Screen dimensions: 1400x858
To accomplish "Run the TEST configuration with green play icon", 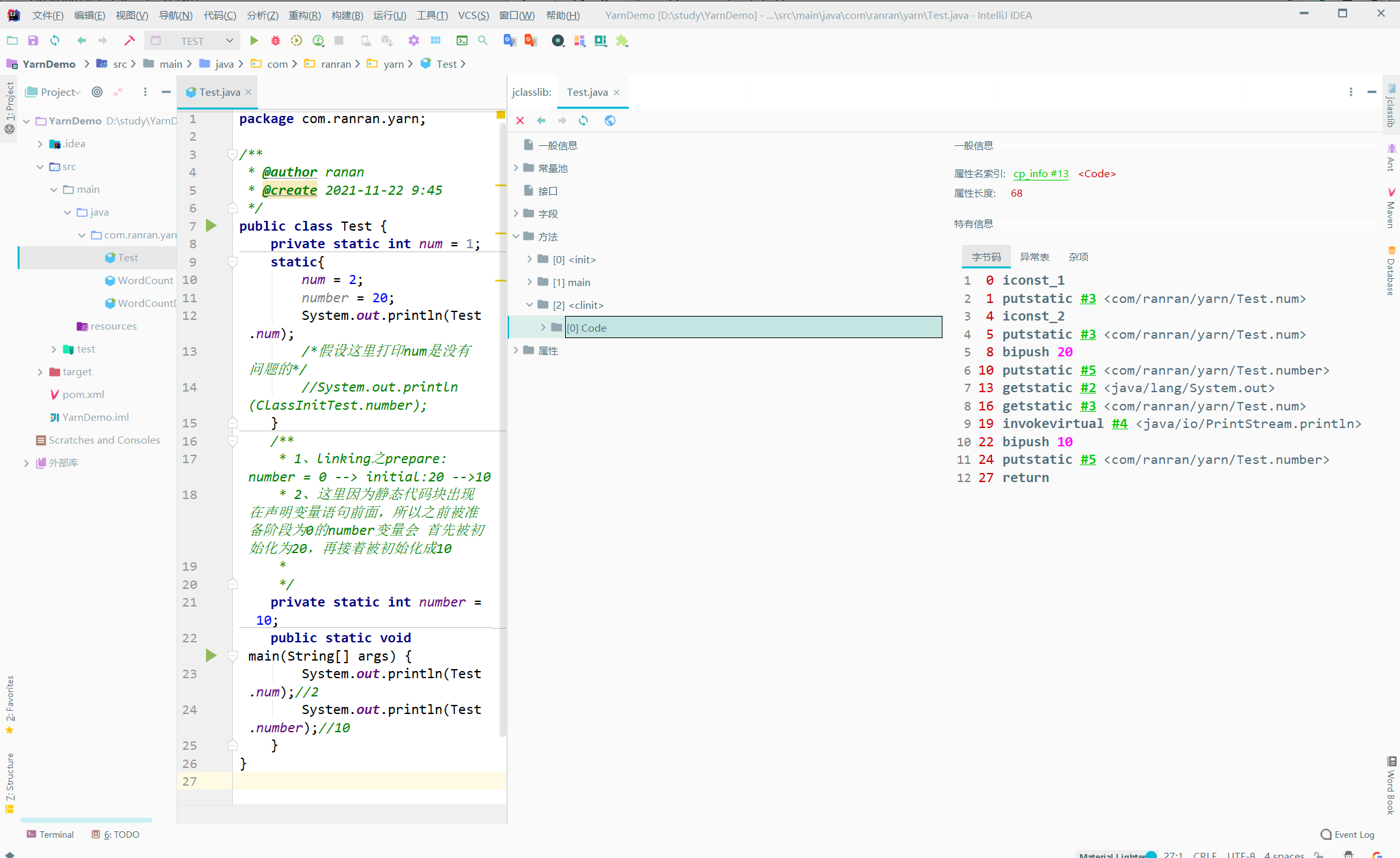I will [254, 40].
